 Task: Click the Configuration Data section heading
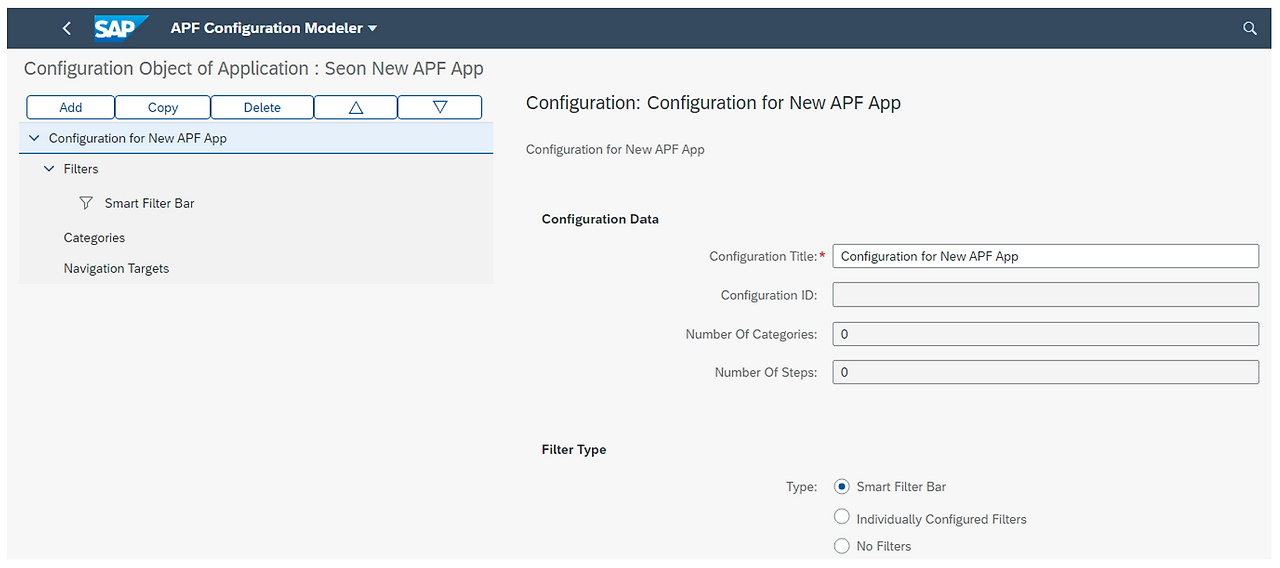(600, 219)
